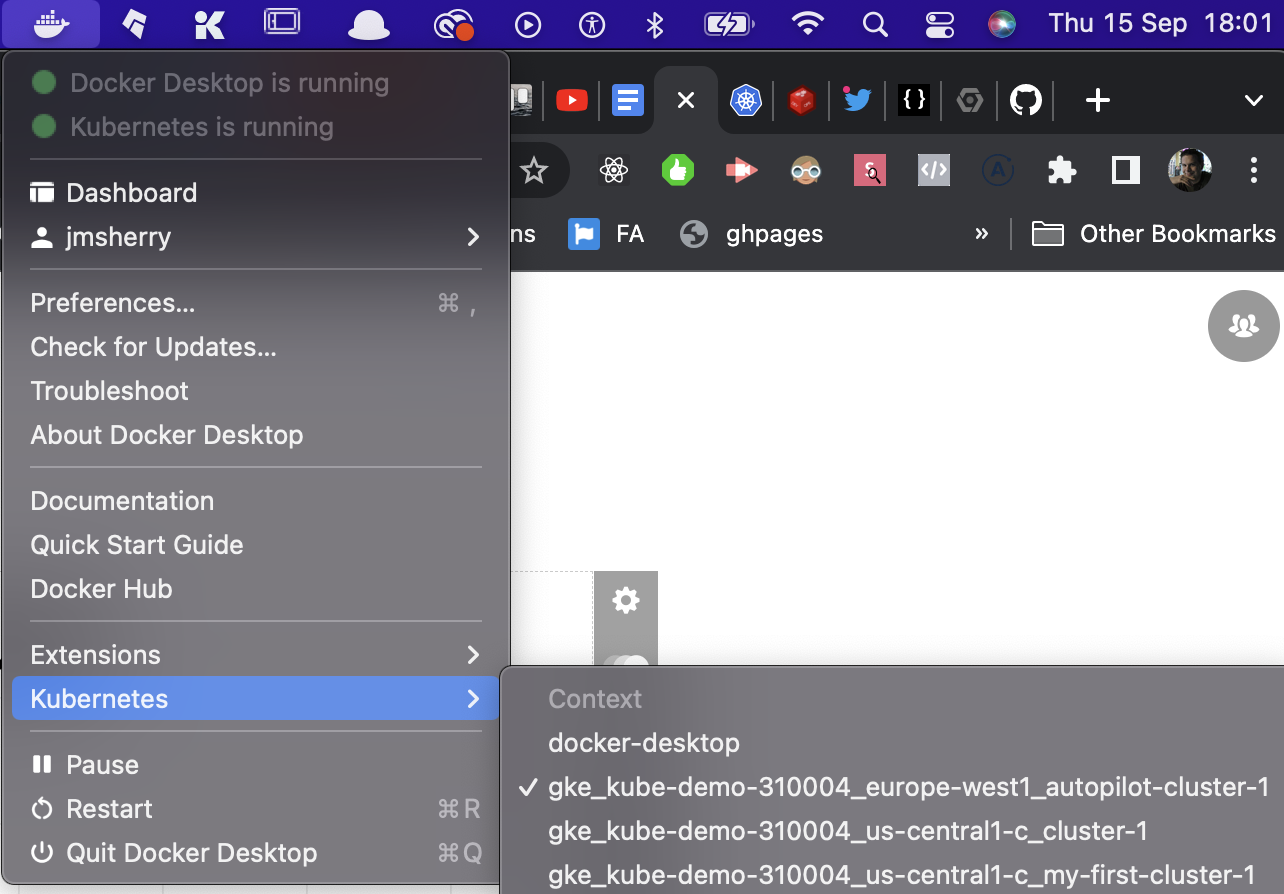
Task: Click the code brackets extension icon
Action: click(x=933, y=171)
